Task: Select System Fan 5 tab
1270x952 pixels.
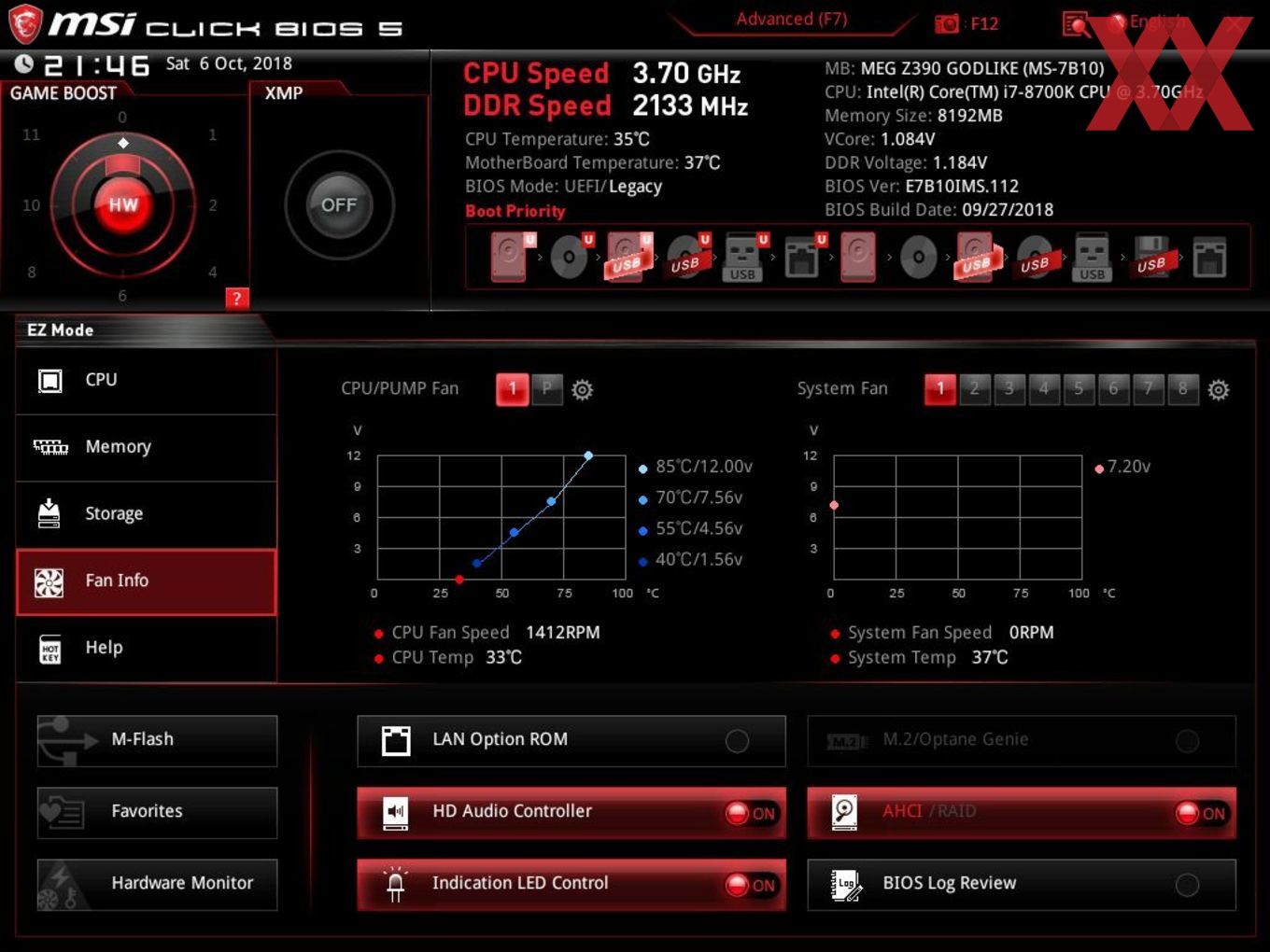Action: 1079,389
